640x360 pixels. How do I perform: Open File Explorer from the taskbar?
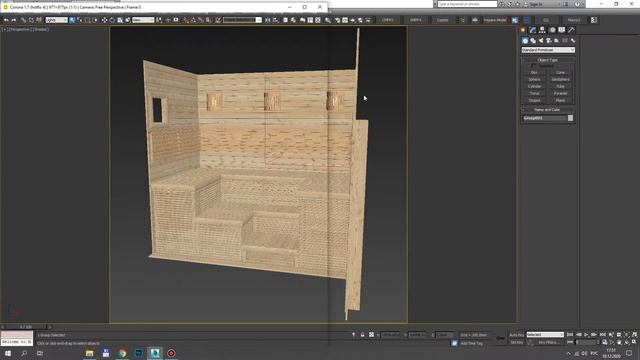[89, 353]
